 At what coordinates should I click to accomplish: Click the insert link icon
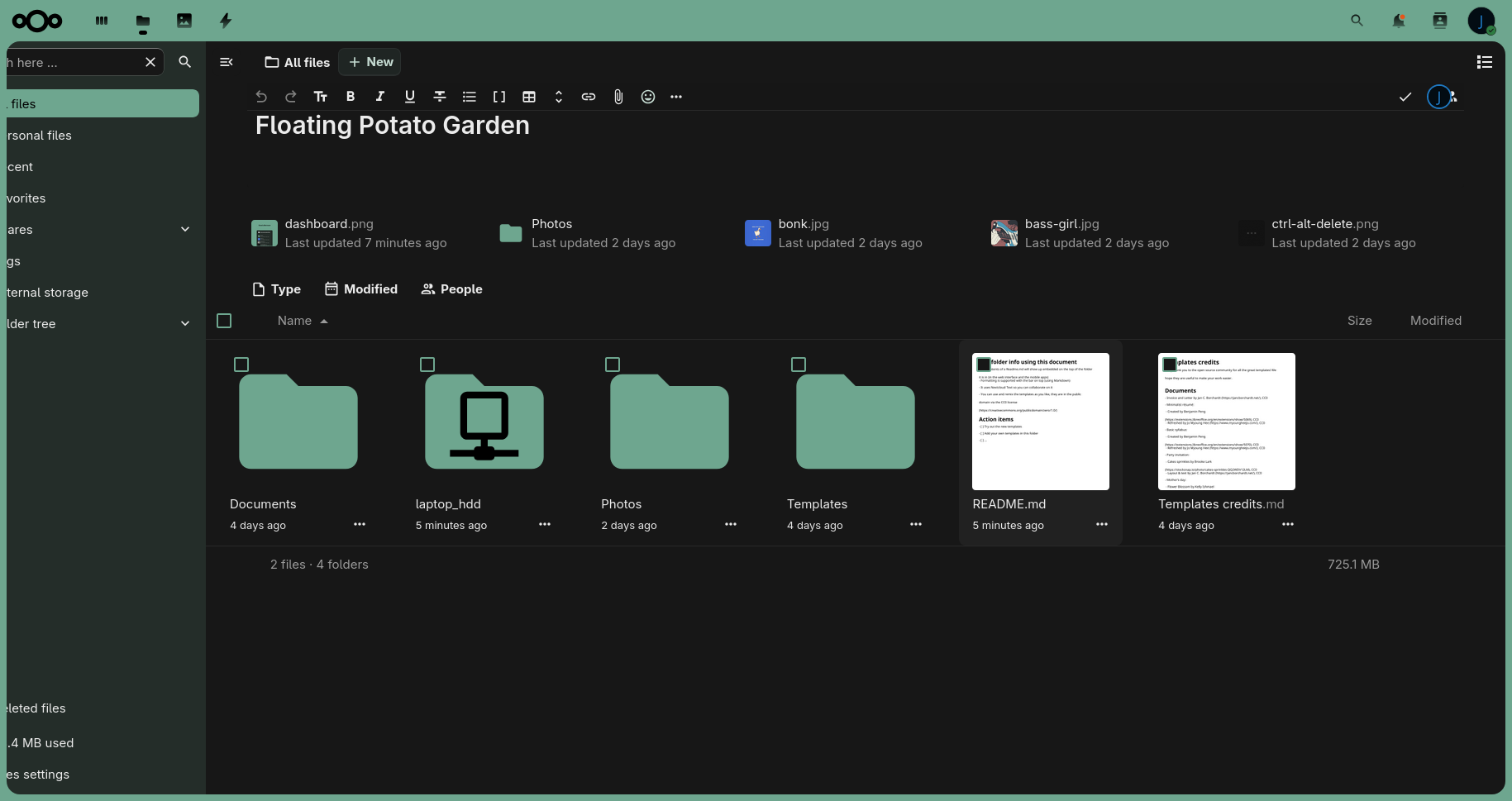pyautogui.click(x=589, y=97)
